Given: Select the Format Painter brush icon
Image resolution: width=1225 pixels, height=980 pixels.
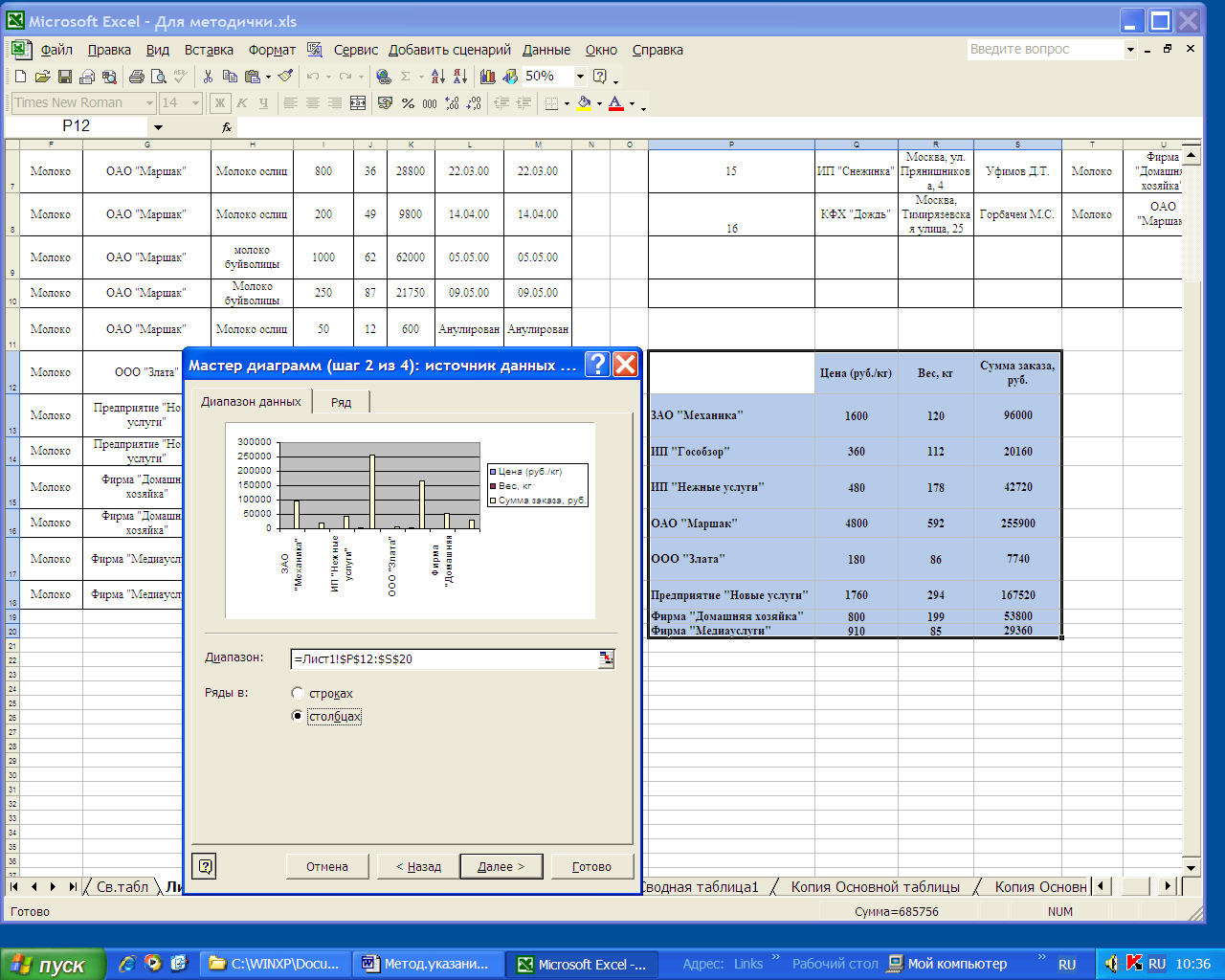Looking at the screenshot, I should [x=285, y=77].
